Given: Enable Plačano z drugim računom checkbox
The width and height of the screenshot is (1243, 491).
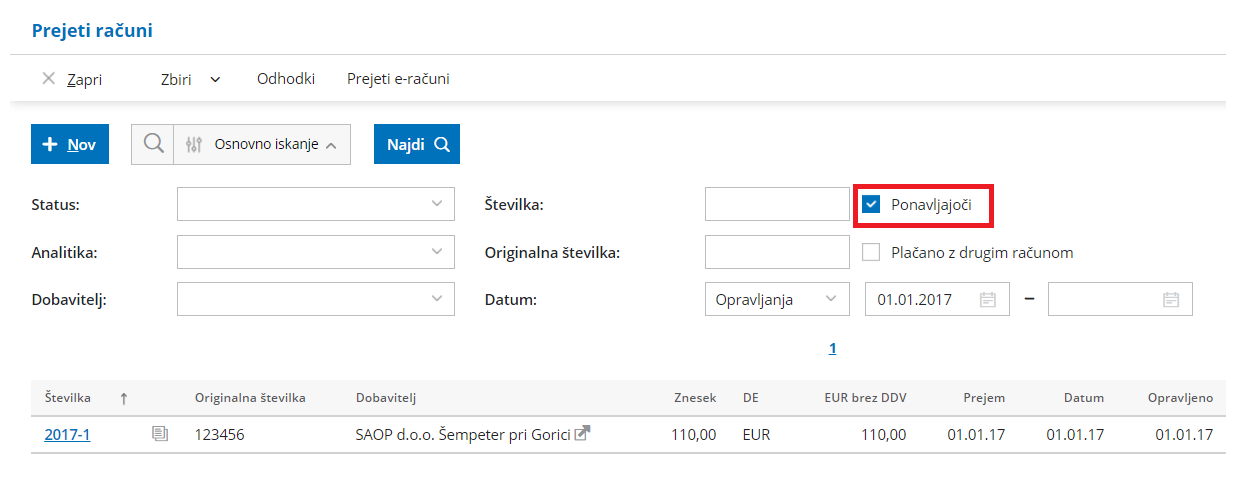Looking at the screenshot, I should coord(872,252).
